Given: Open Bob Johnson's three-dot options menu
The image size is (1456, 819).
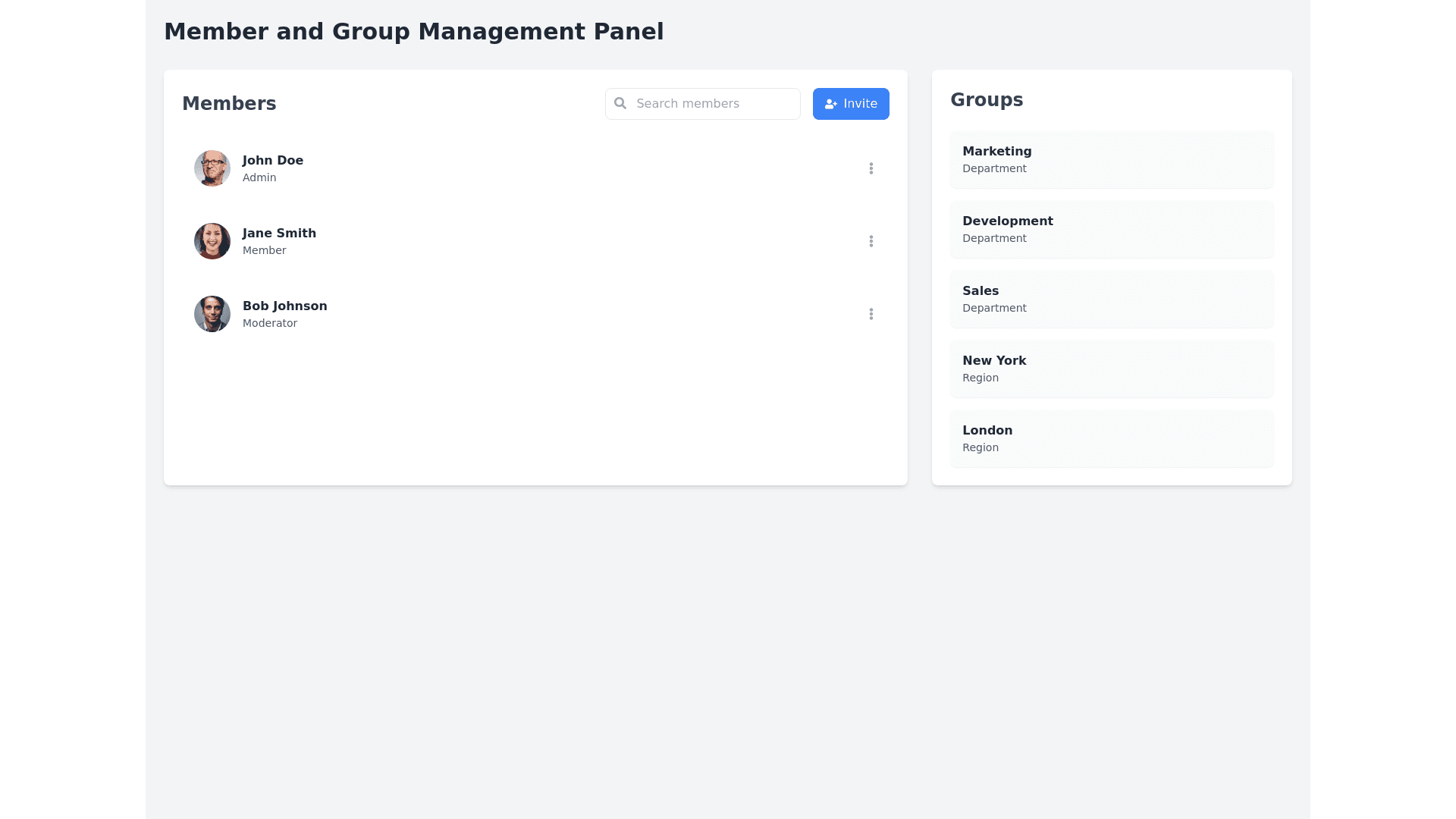Looking at the screenshot, I should (871, 314).
